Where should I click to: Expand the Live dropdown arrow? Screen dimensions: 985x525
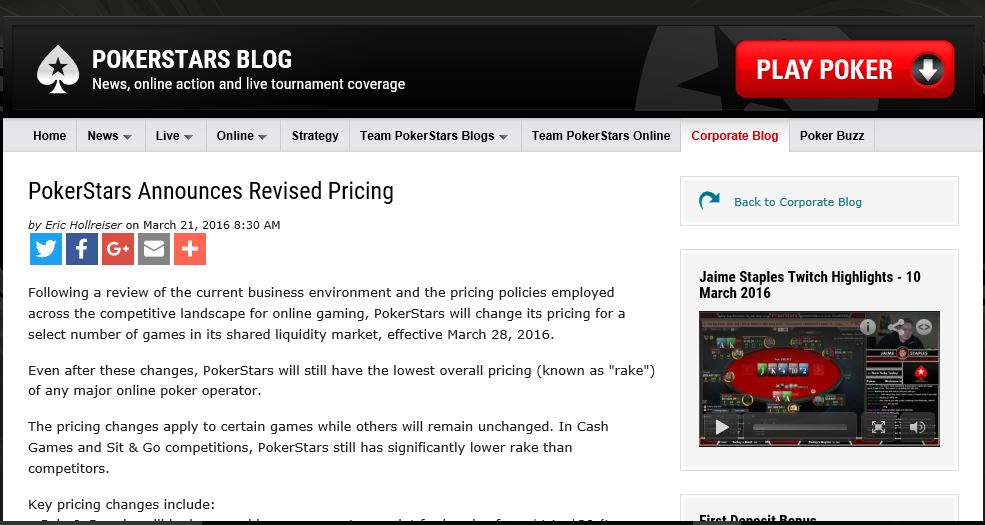(188, 137)
